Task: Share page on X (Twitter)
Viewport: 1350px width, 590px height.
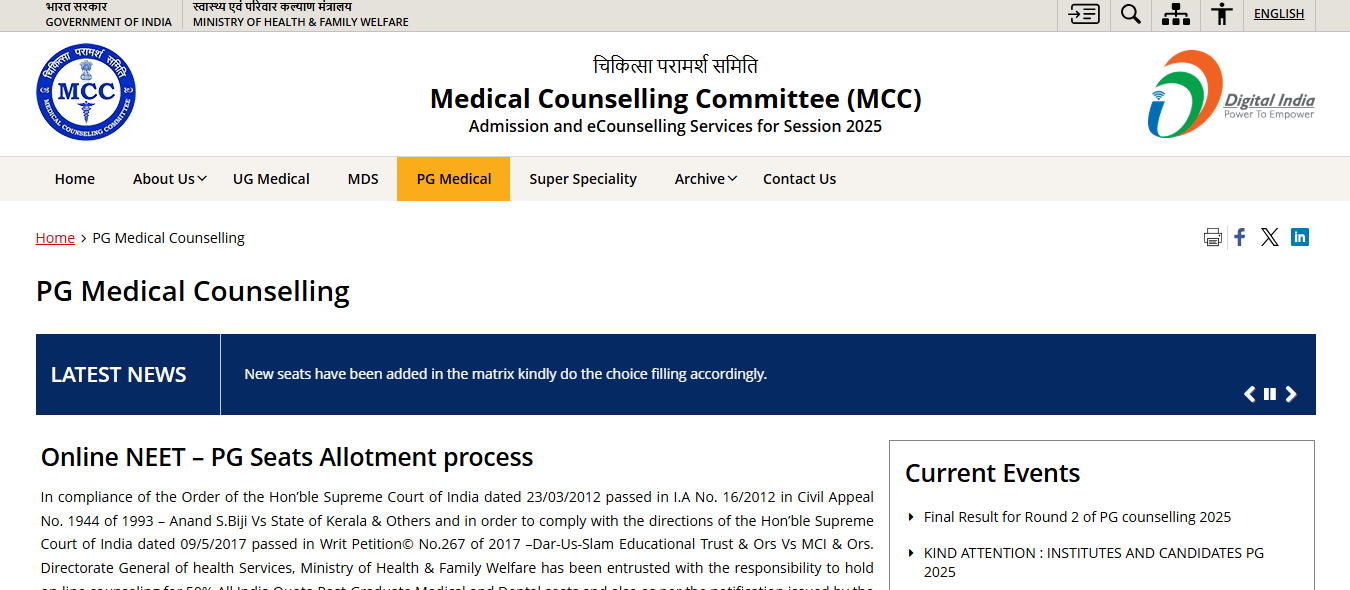Action: 1269,237
